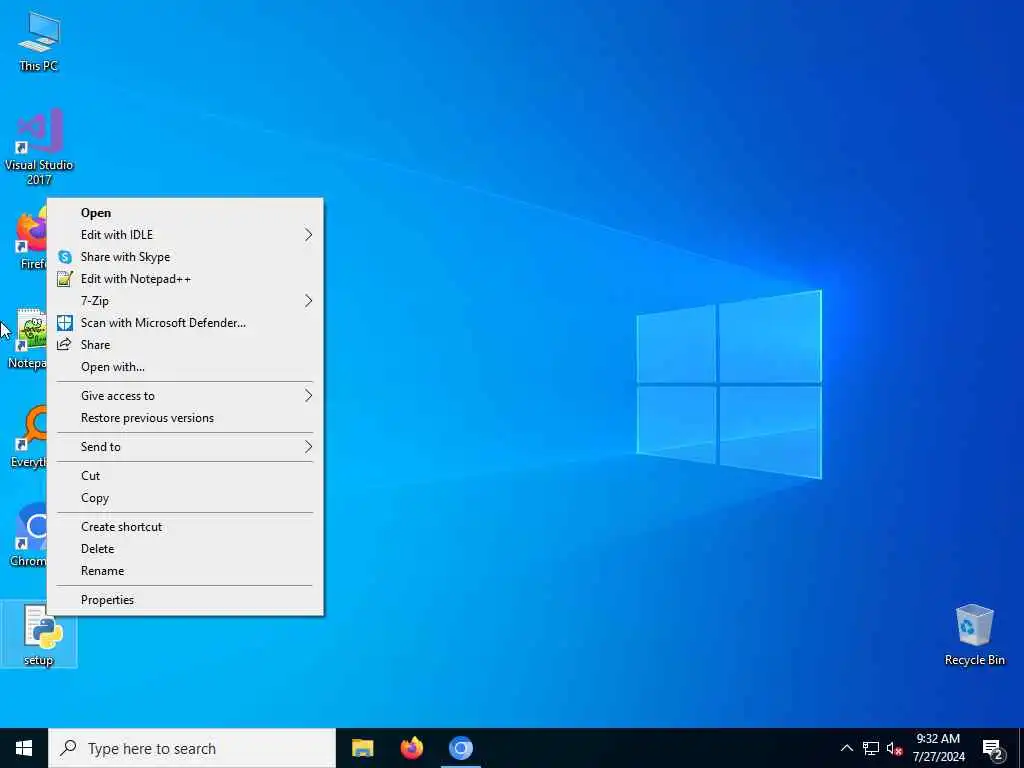The width and height of the screenshot is (1024, 768).
Task: Choose Restore previous versions
Action: [185, 418]
